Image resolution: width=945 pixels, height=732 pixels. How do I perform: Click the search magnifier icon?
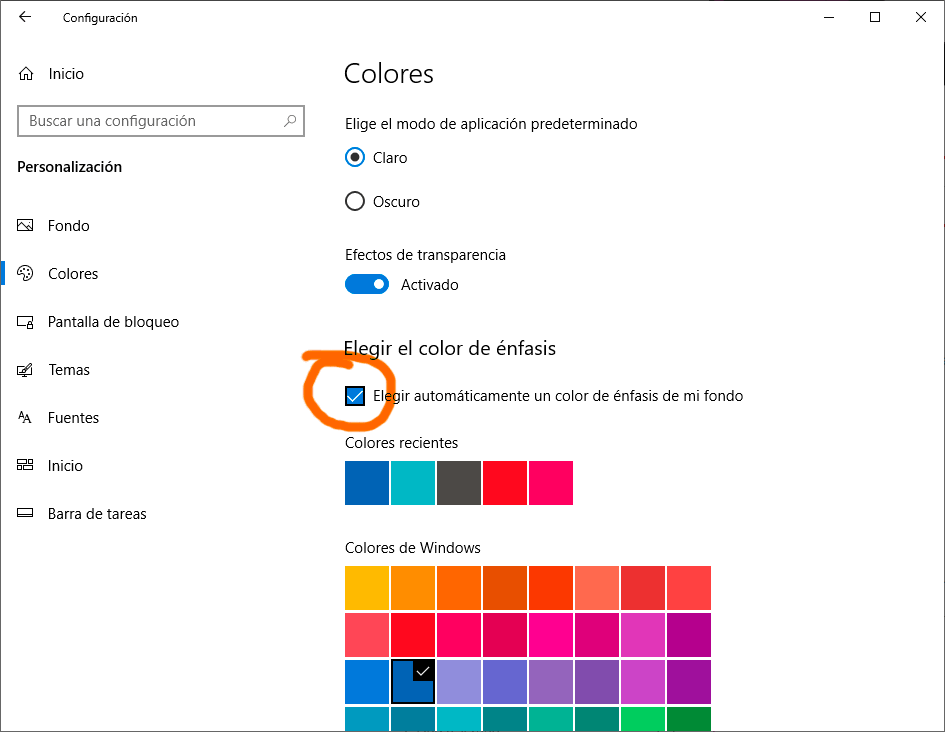click(x=290, y=121)
